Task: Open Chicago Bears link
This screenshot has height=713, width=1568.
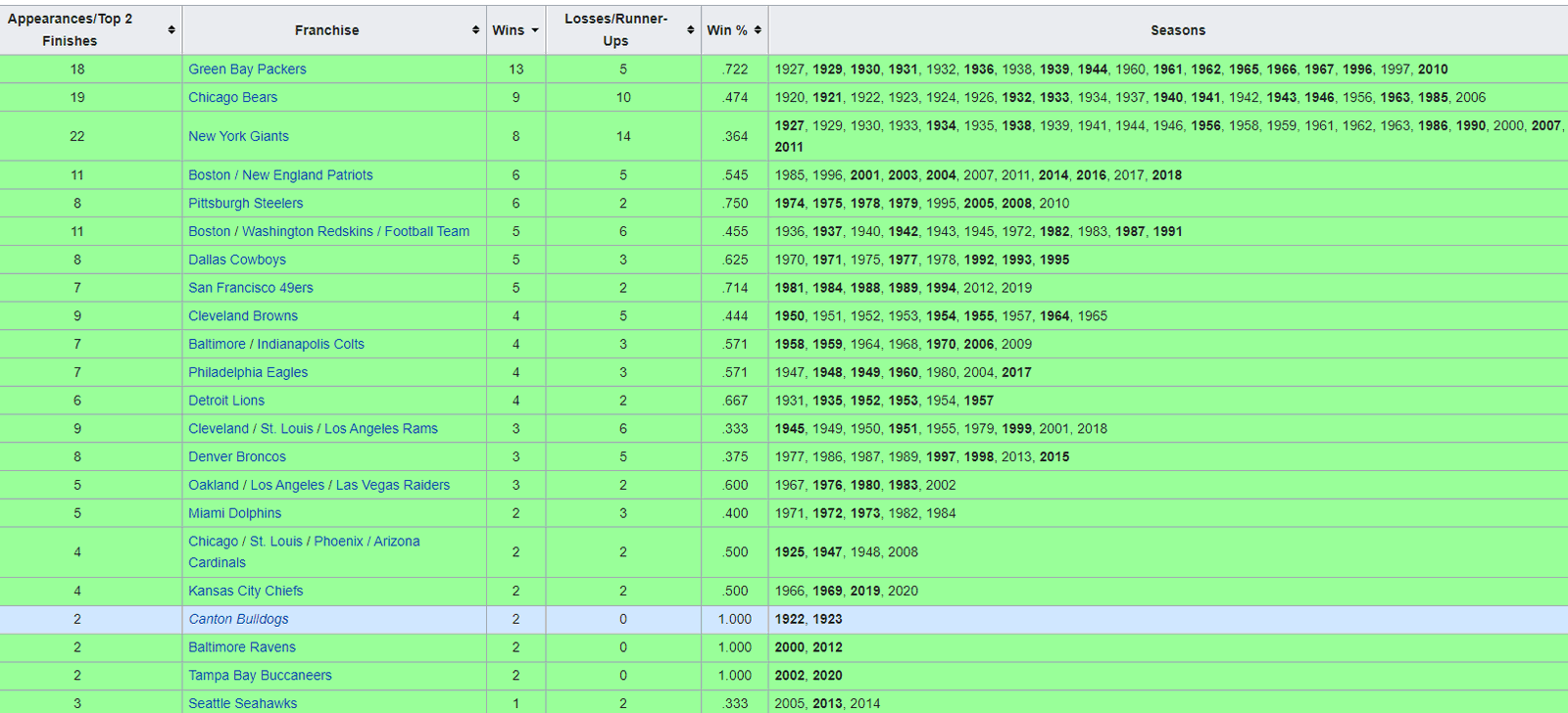Action: pyautogui.click(x=232, y=98)
